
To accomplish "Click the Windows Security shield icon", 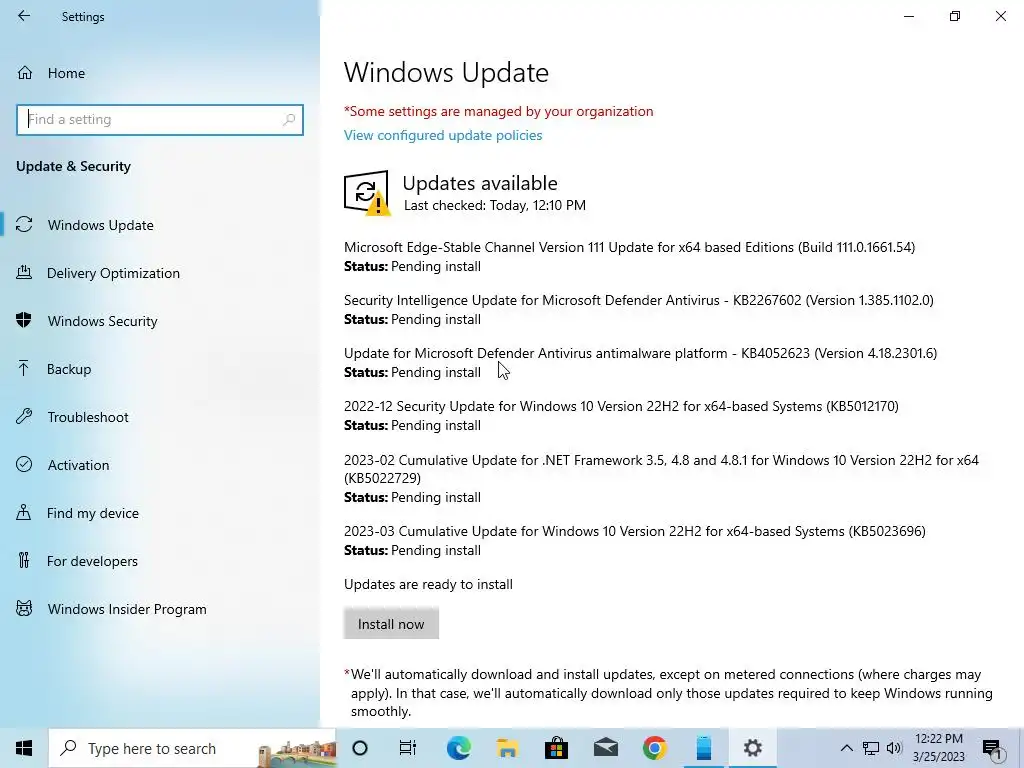I will [24, 320].
